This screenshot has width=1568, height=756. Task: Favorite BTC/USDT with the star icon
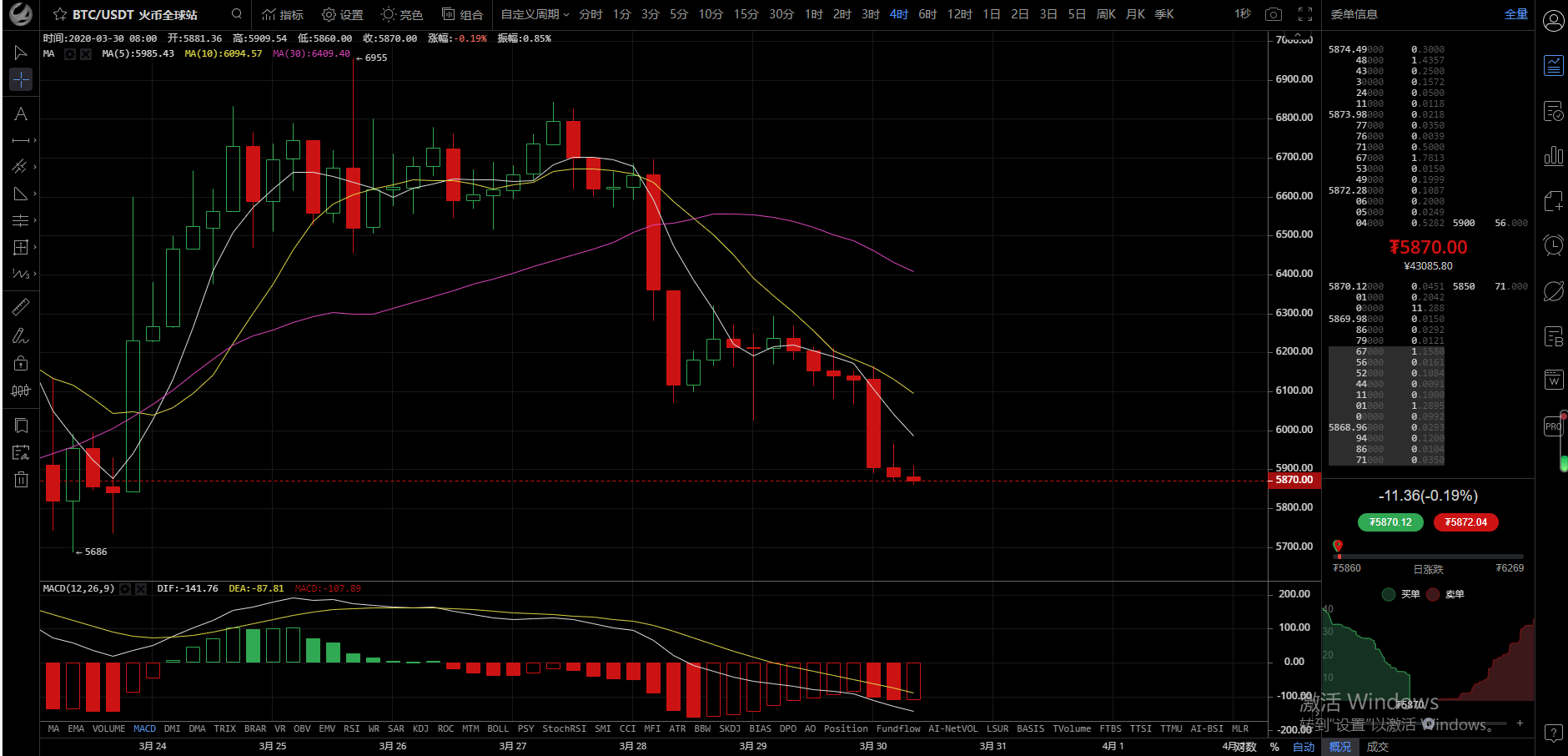point(60,14)
